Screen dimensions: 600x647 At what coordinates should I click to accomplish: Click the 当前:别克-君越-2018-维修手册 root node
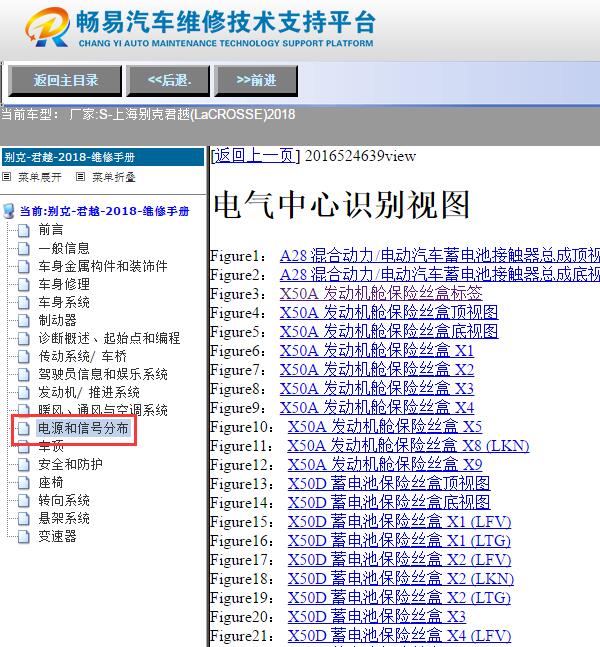point(104,211)
